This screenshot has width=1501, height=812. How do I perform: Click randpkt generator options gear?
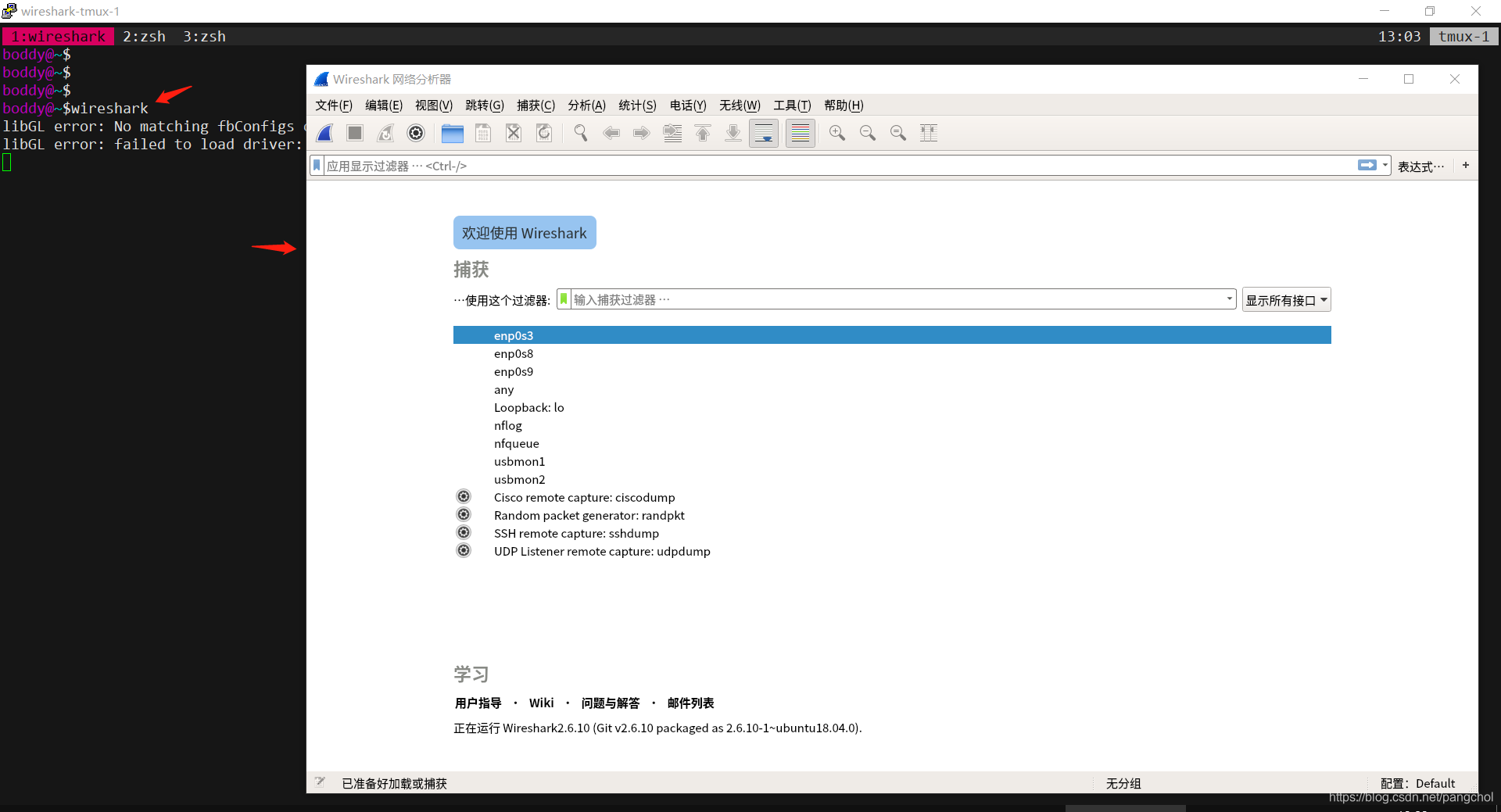pos(464,515)
